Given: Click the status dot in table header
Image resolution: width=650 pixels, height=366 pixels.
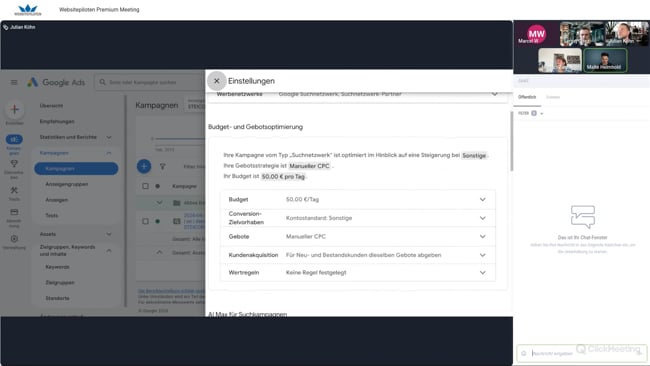Looking at the screenshot, I should [x=158, y=186].
